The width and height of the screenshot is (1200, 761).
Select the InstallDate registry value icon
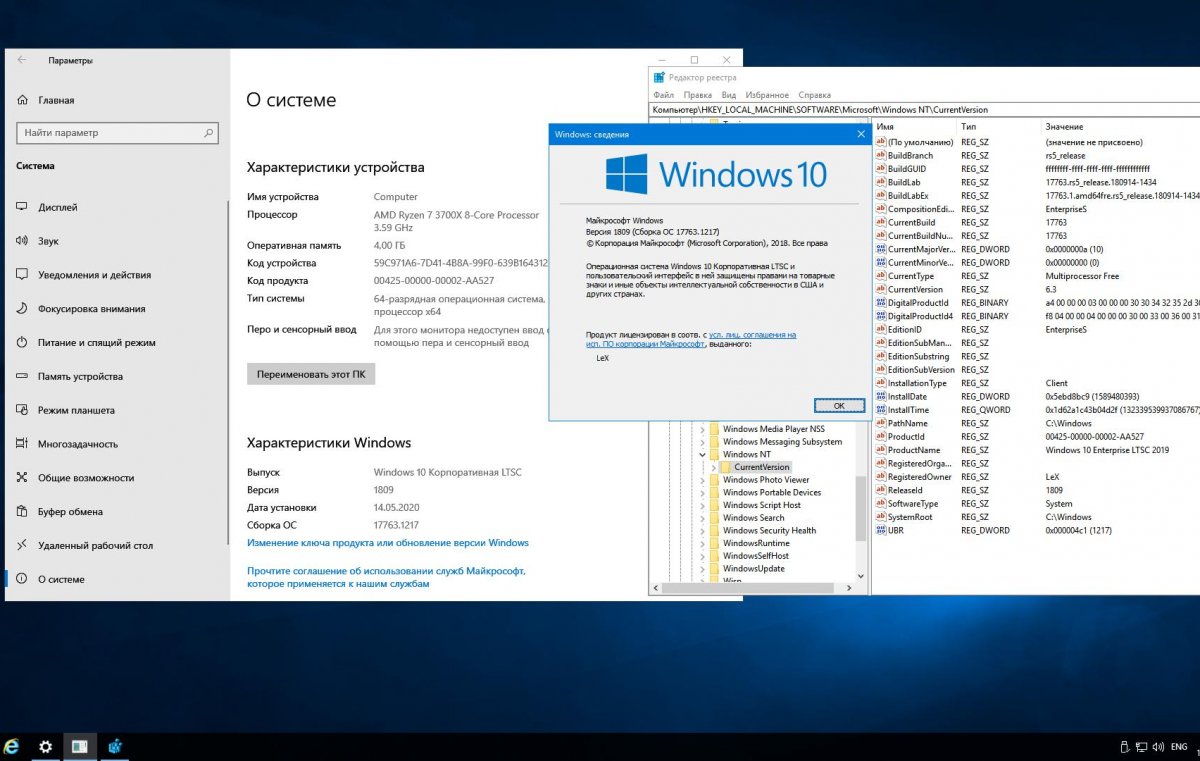point(881,396)
